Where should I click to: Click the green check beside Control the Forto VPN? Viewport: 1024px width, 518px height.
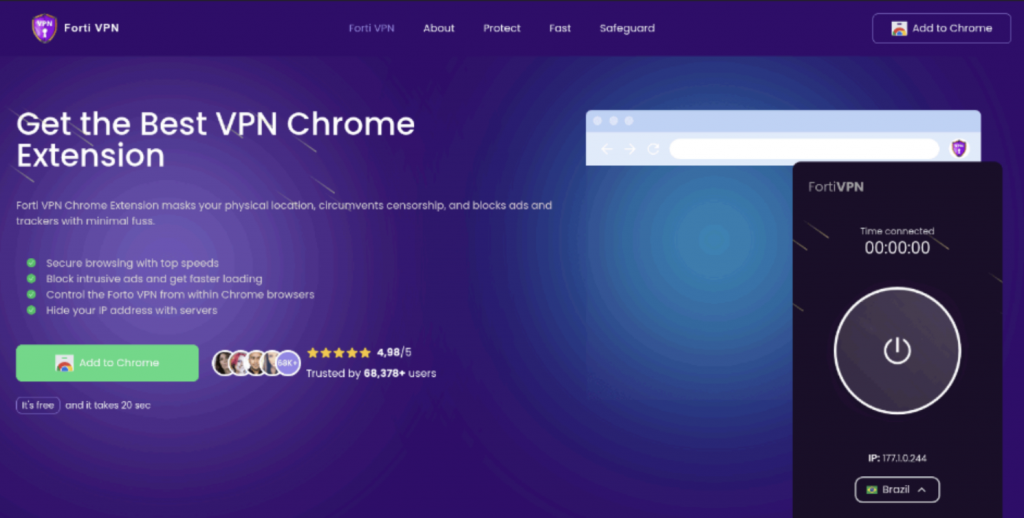click(31, 294)
